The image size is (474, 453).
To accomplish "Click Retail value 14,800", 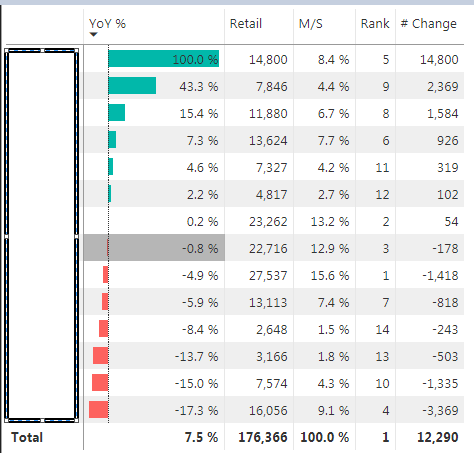I will tap(268, 60).
